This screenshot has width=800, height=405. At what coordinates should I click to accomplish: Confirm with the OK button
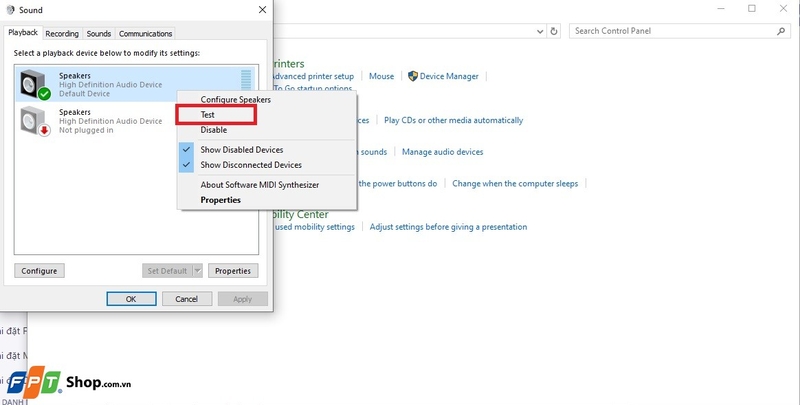[x=131, y=299]
